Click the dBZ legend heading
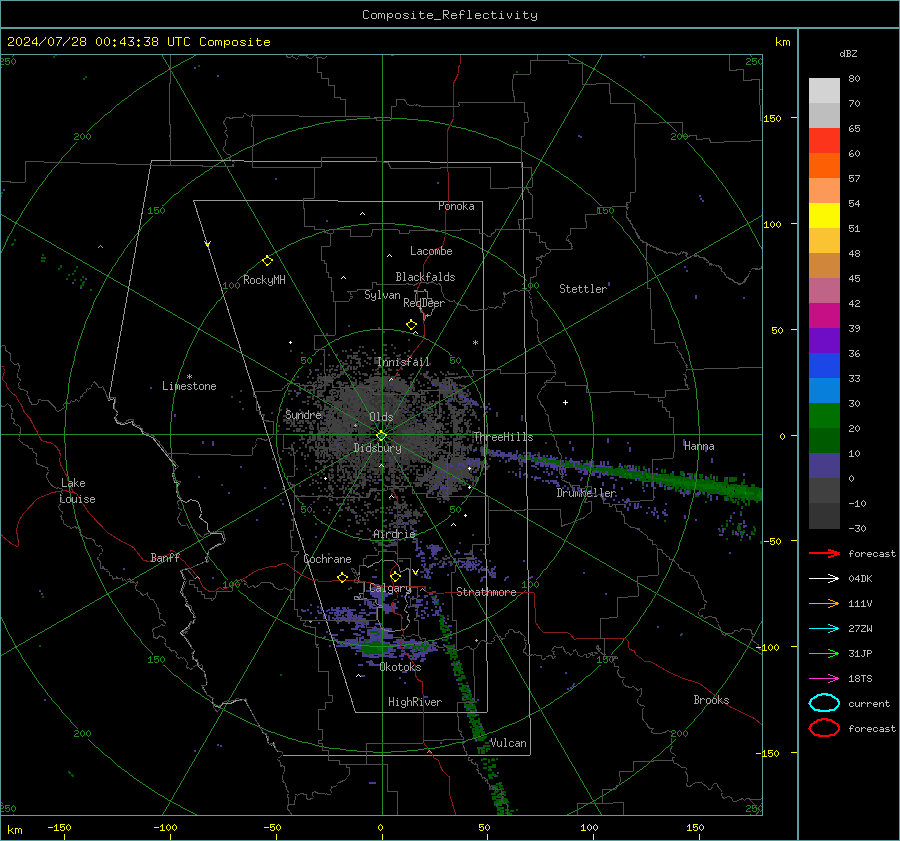The height and width of the screenshot is (841, 900). pos(848,53)
